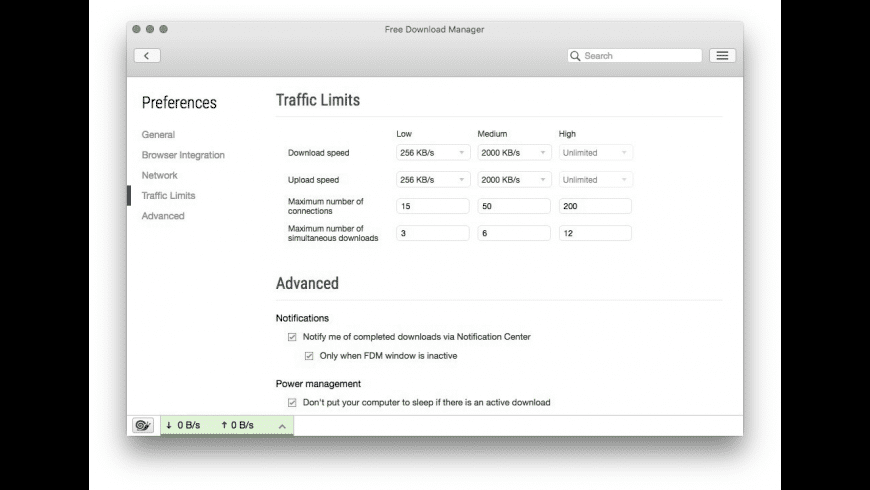This screenshot has height=490, width=870.
Task: Click the Medium column header
Action: pyautogui.click(x=492, y=134)
